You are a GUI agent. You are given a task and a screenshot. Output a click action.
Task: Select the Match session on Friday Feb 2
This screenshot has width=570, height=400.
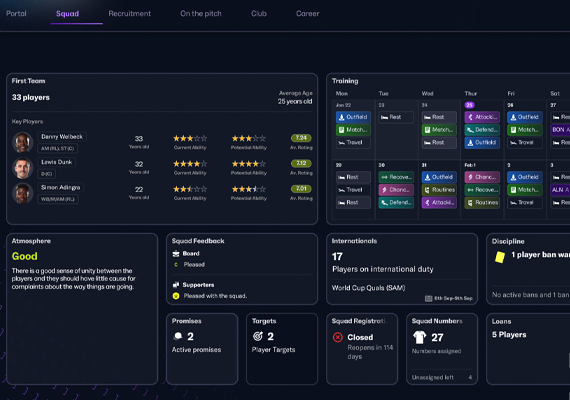click(525, 190)
